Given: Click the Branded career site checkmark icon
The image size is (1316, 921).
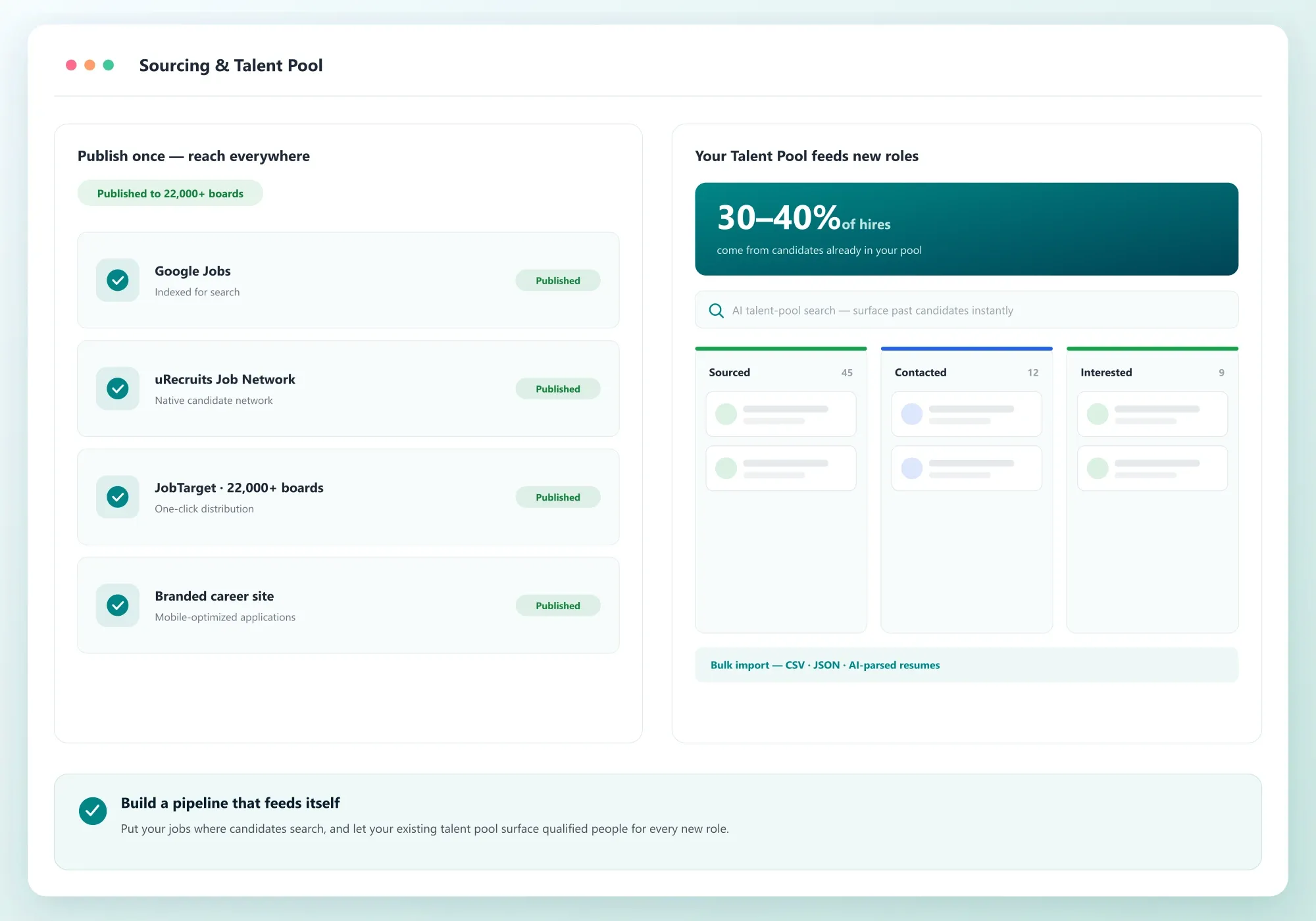Looking at the screenshot, I should point(118,605).
